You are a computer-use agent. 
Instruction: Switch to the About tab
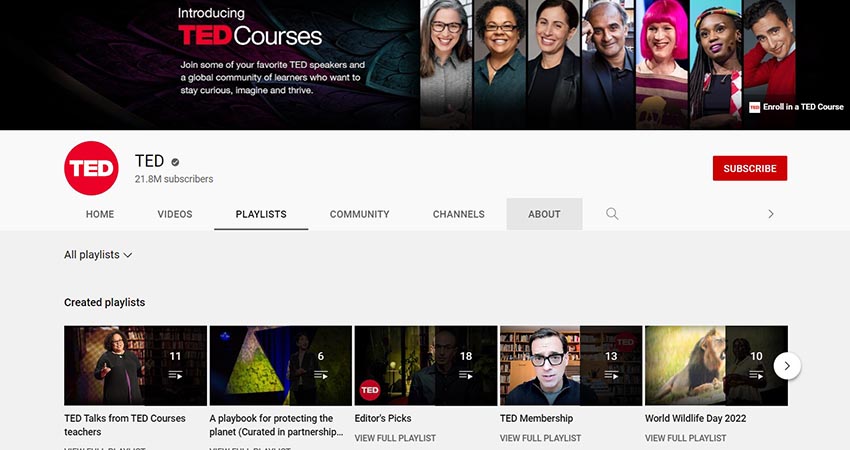click(544, 214)
